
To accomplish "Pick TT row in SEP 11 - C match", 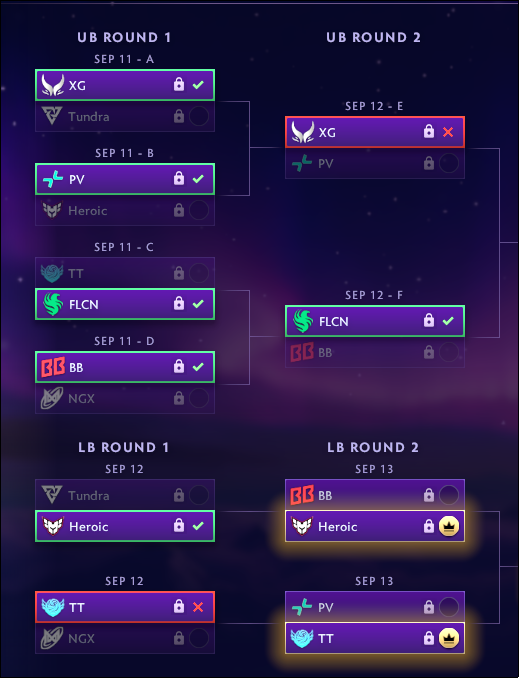I will coord(125,273).
